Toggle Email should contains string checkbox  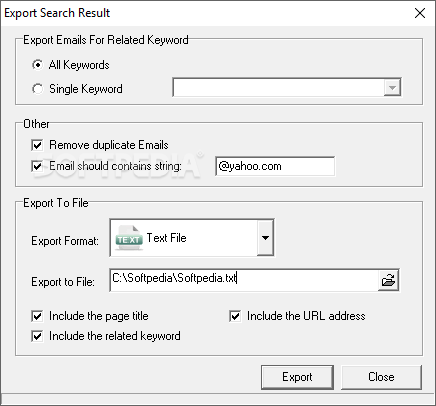[x=37, y=166]
